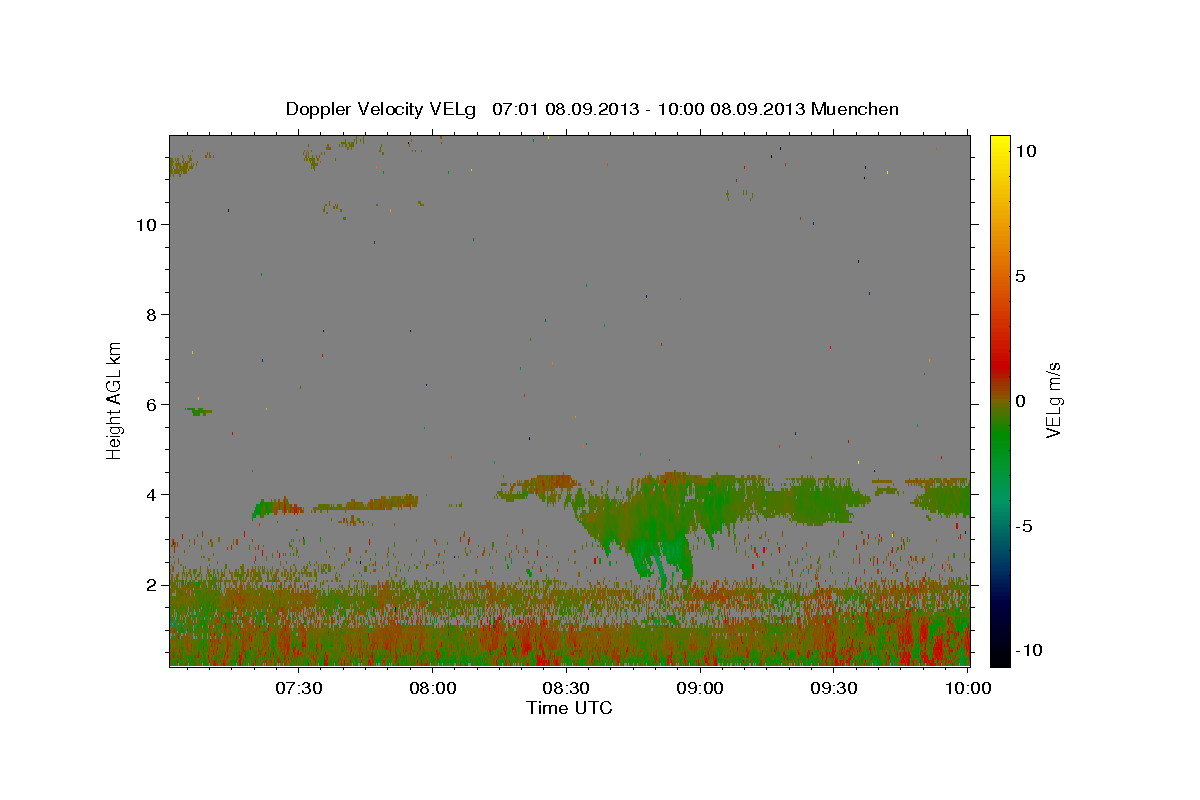Click the y-axis label 'Height AGL km'
Screen dimensions: 1200x800
pyautogui.click(x=115, y=399)
